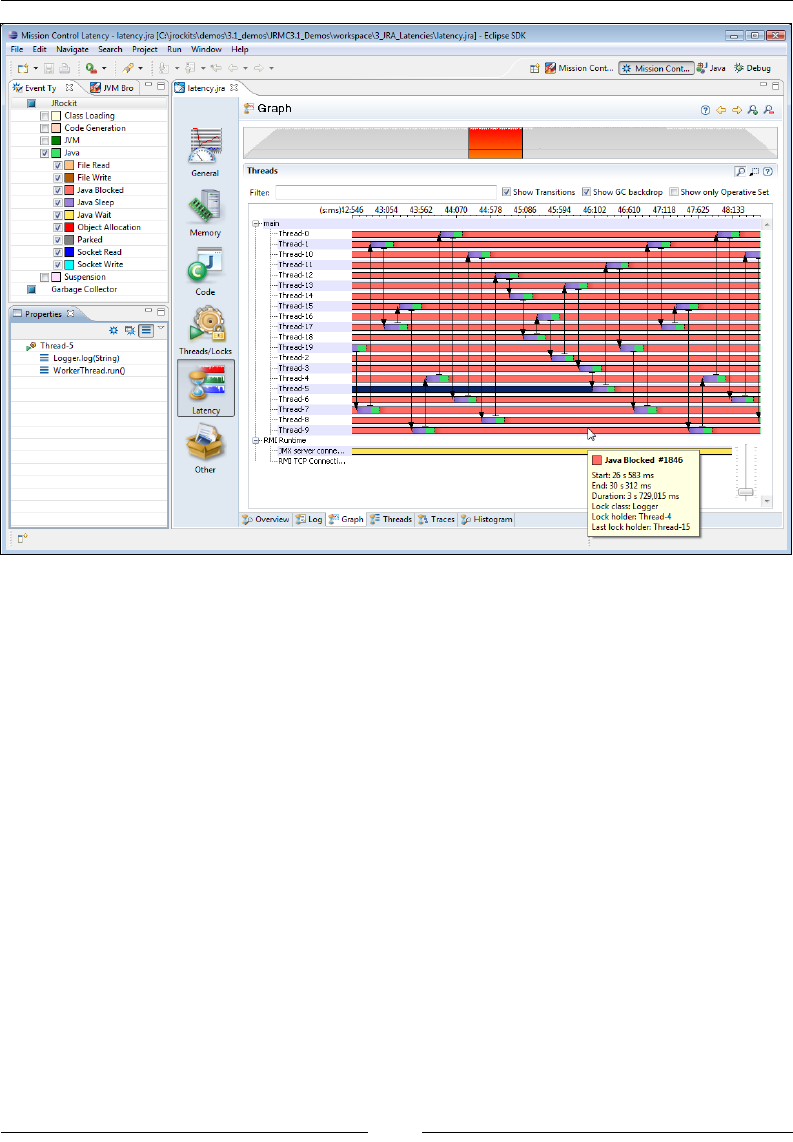Switch to the Traces tab

coord(436,519)
